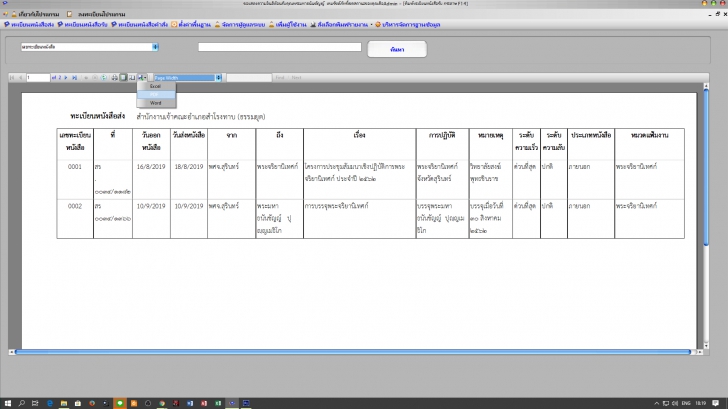Show hidden system tray icons

656,403
